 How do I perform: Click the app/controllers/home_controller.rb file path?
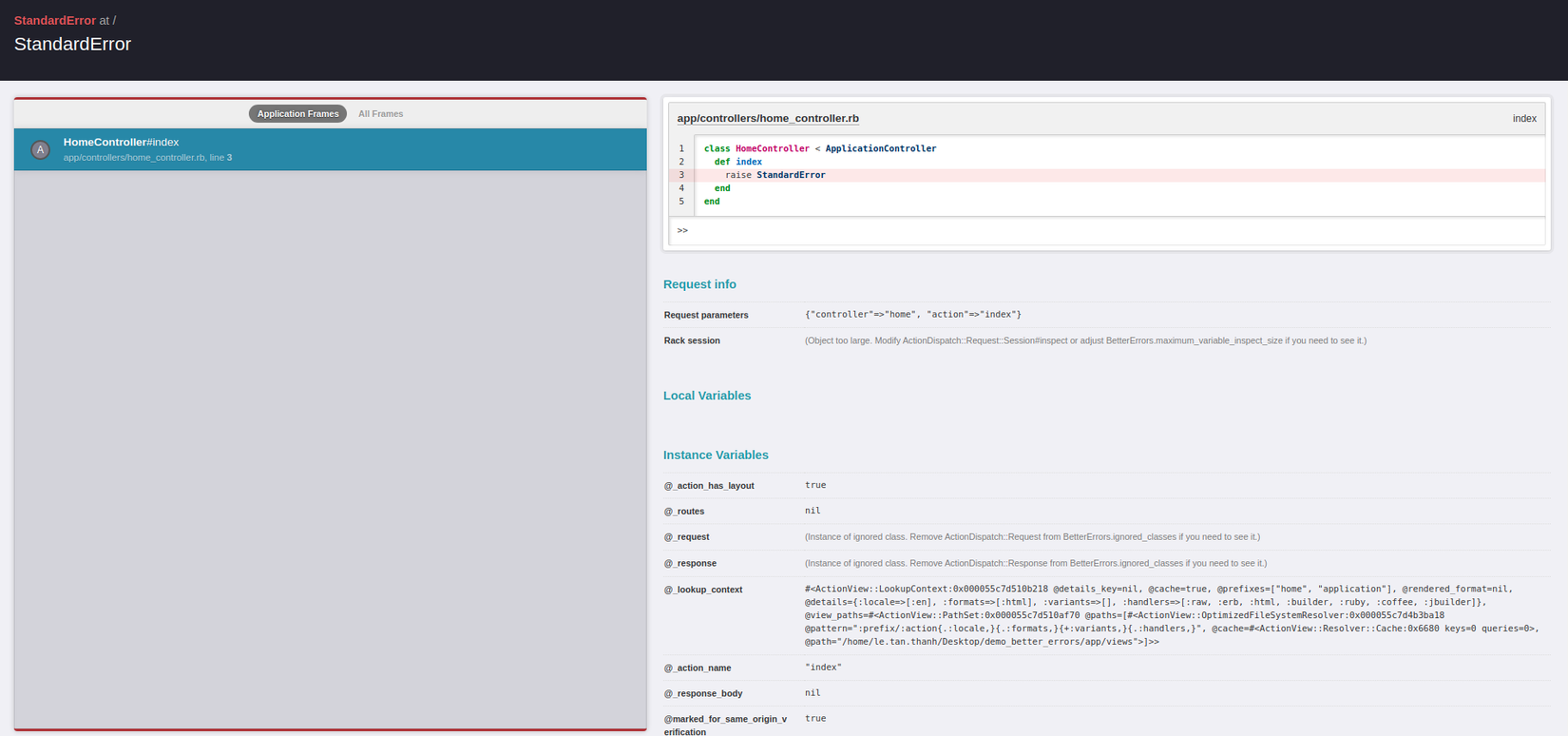(767, 119)
